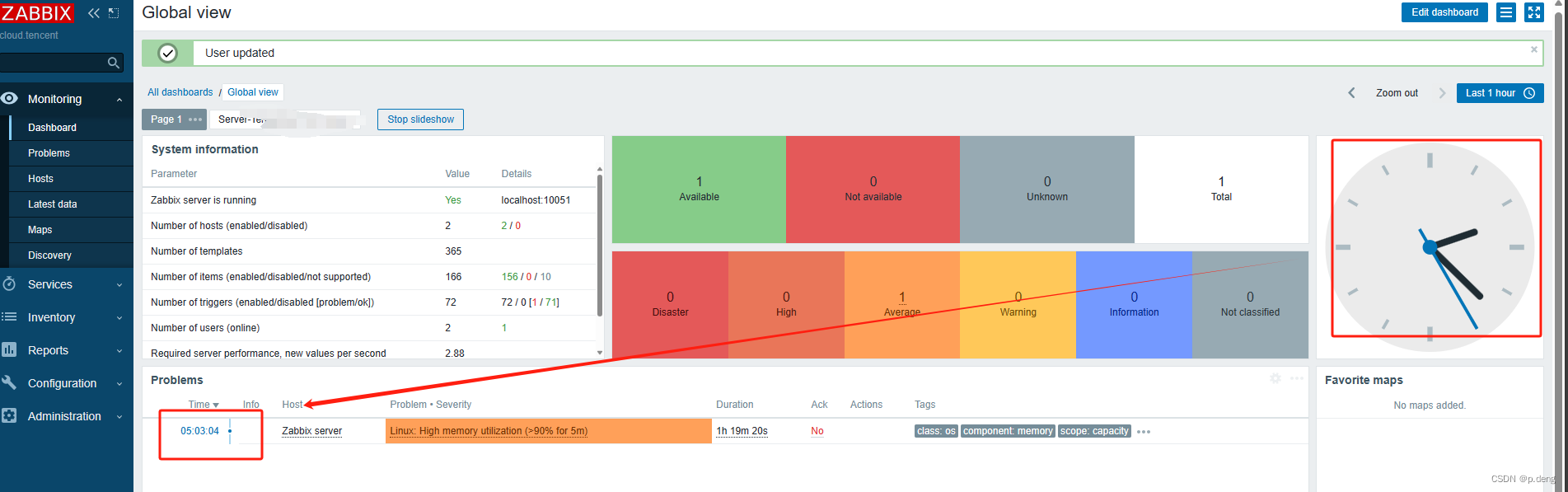Click the Available hosts green tile
The height and width of the screenshot is (492, 1568).
point(699,190)
